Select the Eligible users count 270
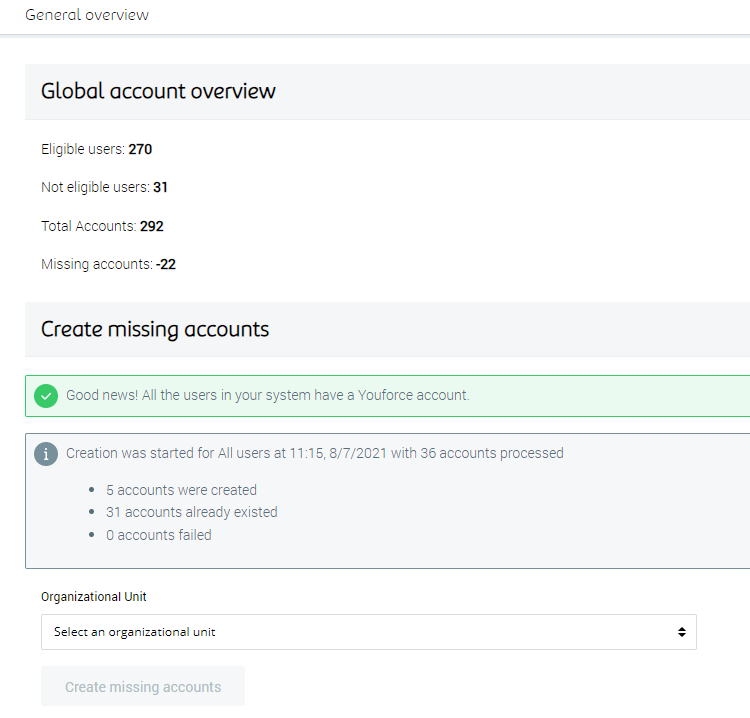The height and width of the screenshot is (718, 750). [x=140, y=150]
